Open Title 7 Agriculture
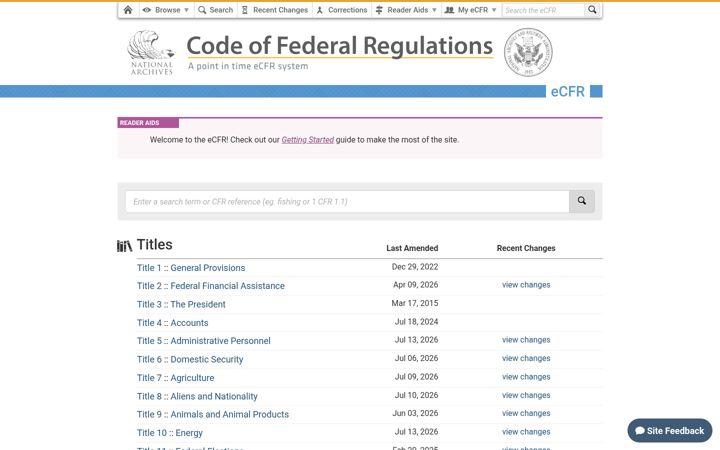Screen dimensions: 720x450 [175, 378]
